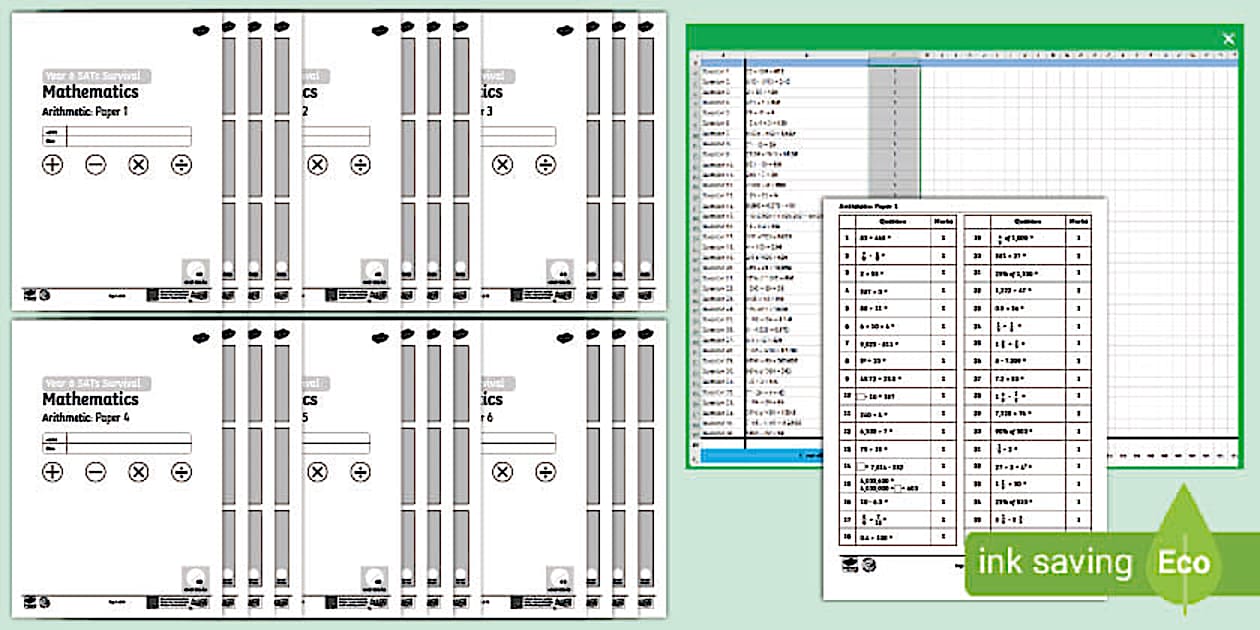Click the Year 6 SATs Survival label on Paper 1
1260x630 pixels.
[x=96, y=75]
